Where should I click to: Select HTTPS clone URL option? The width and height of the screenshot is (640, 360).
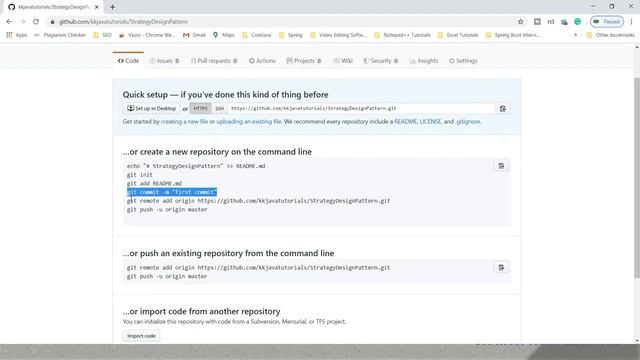pyautogui.click(x=200, y=109)
